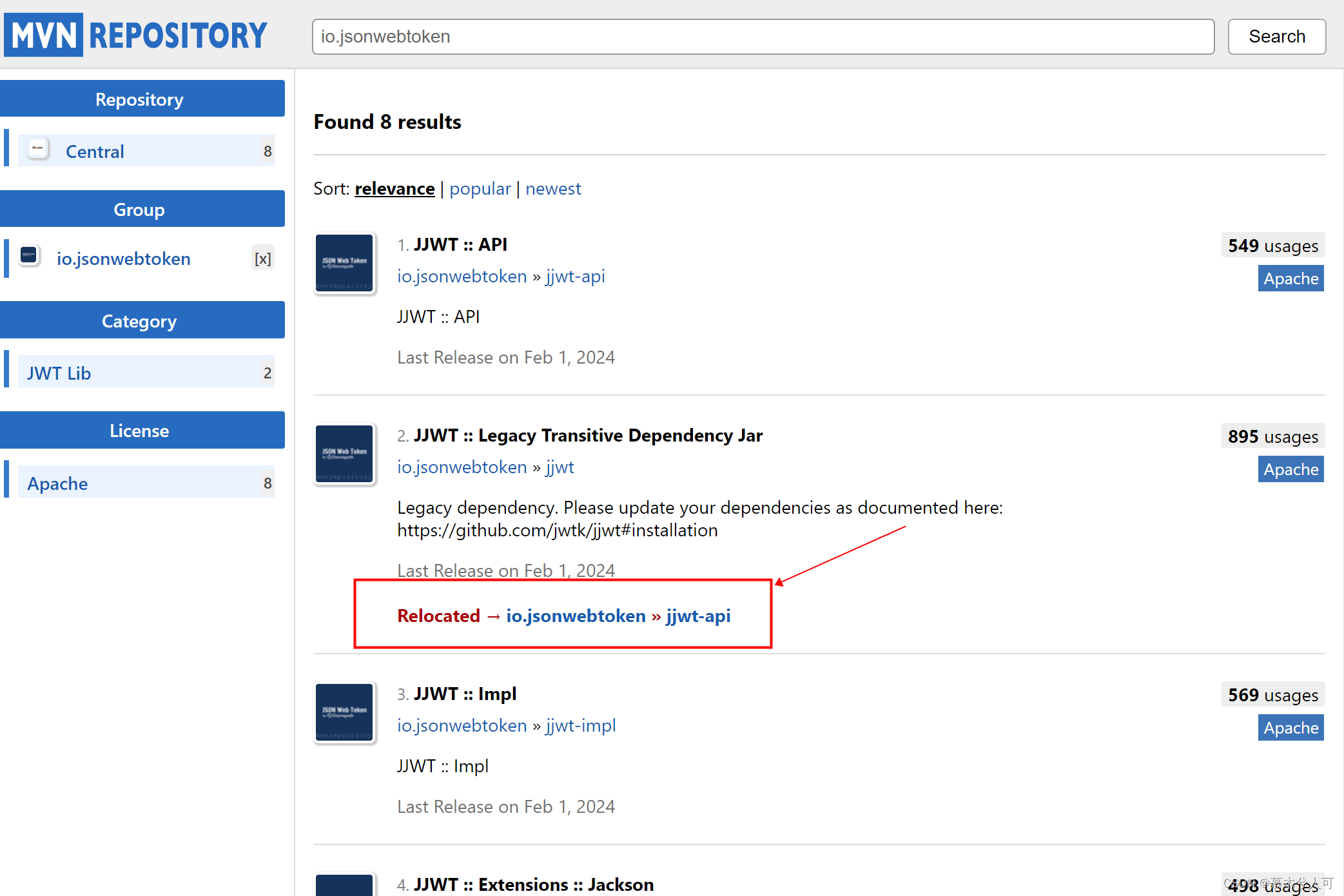Remove the io.jsonwebtoken group filter

point(262,258)
